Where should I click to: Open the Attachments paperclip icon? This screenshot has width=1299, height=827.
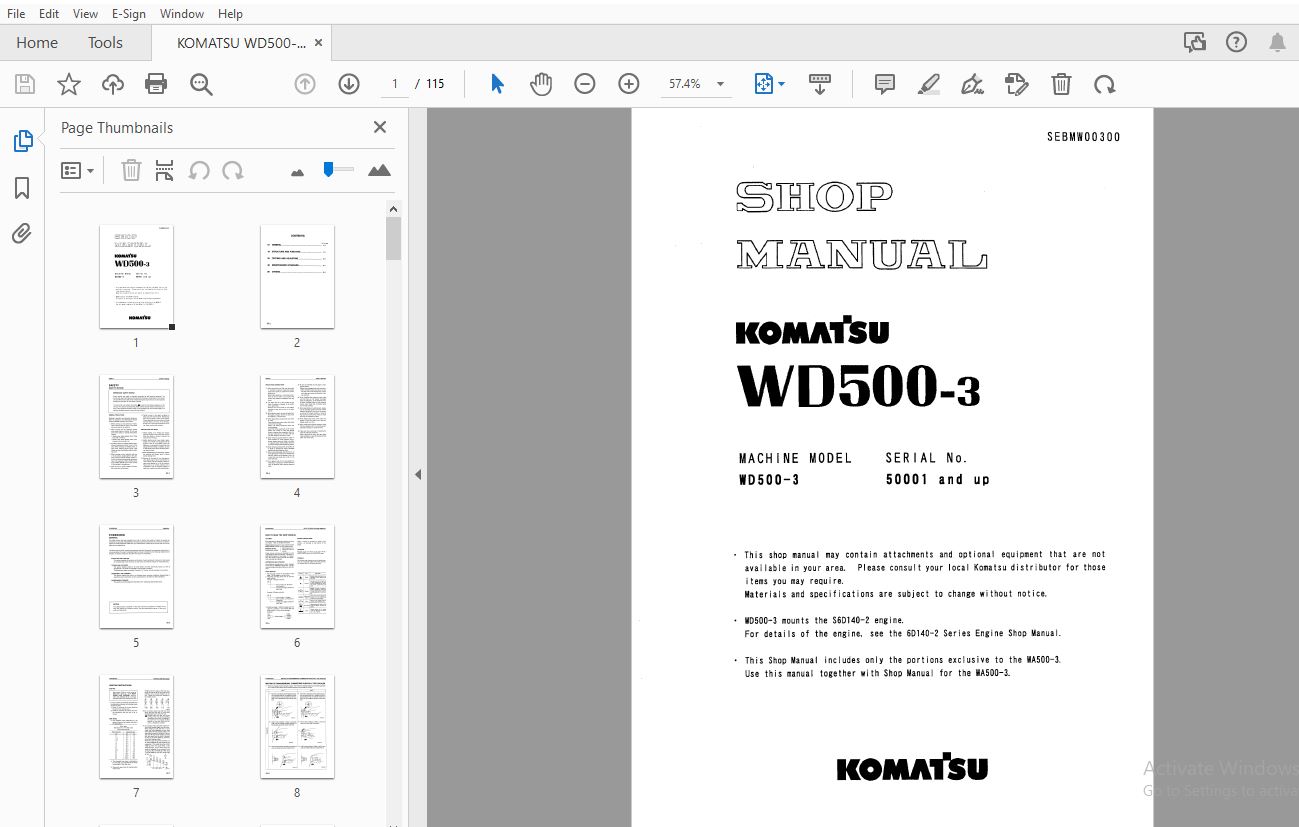[22, 234]
